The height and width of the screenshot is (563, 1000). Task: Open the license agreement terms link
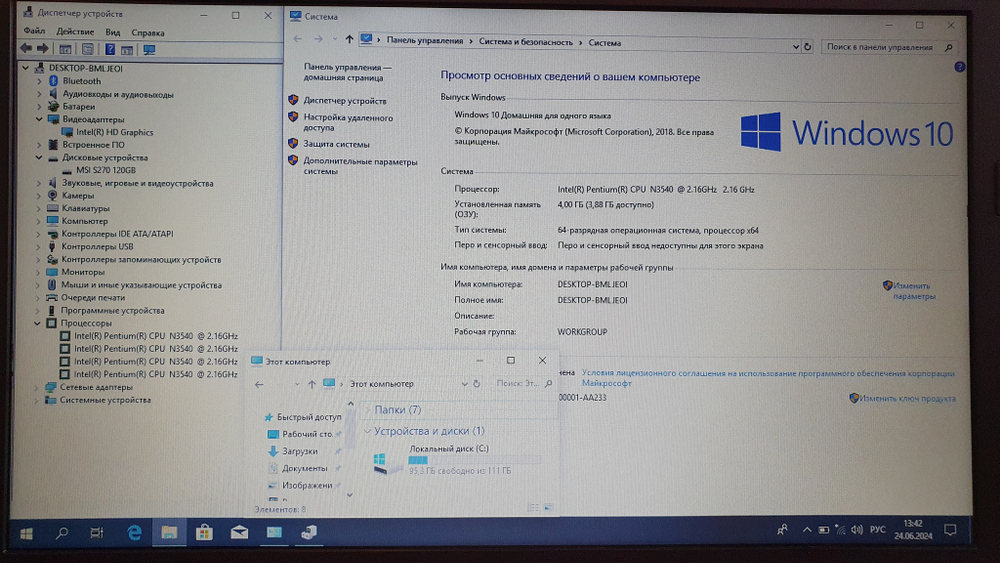coord(768,378)
